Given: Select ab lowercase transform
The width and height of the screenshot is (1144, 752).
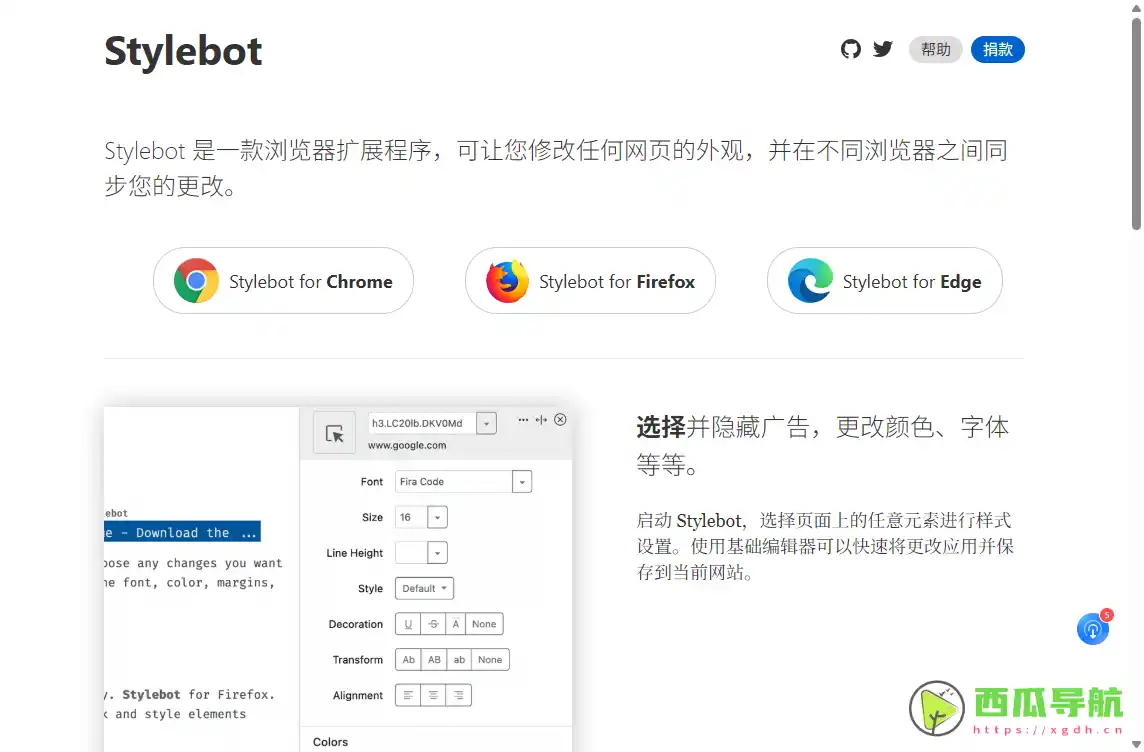Looking at the screenshot, I should pos(459,659).
